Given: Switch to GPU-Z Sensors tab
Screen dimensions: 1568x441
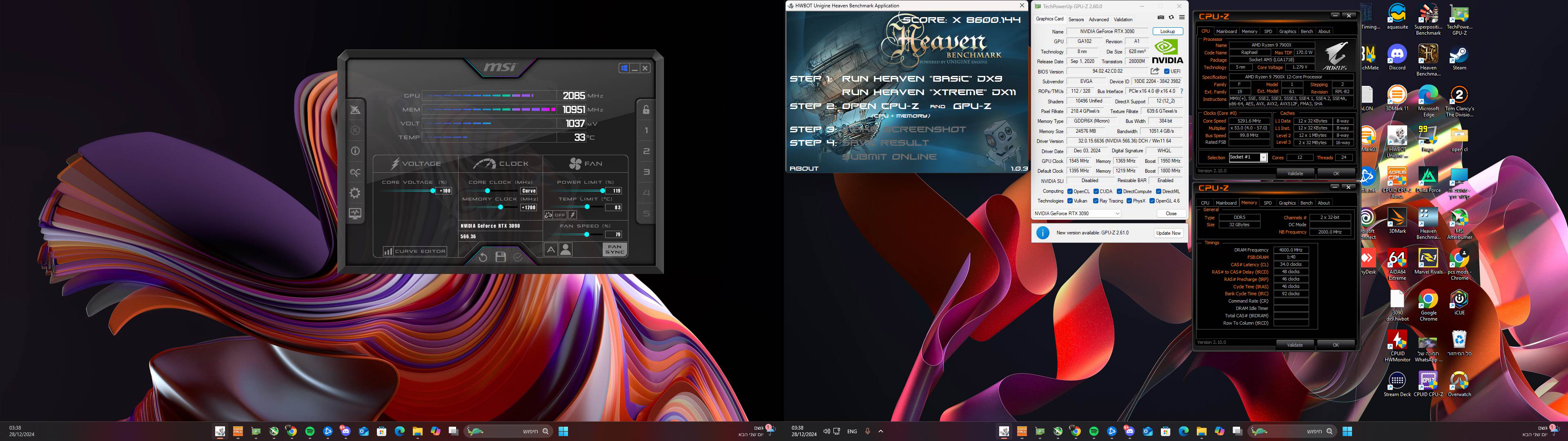Looking at the screenshot, I should coord(1076,20).
